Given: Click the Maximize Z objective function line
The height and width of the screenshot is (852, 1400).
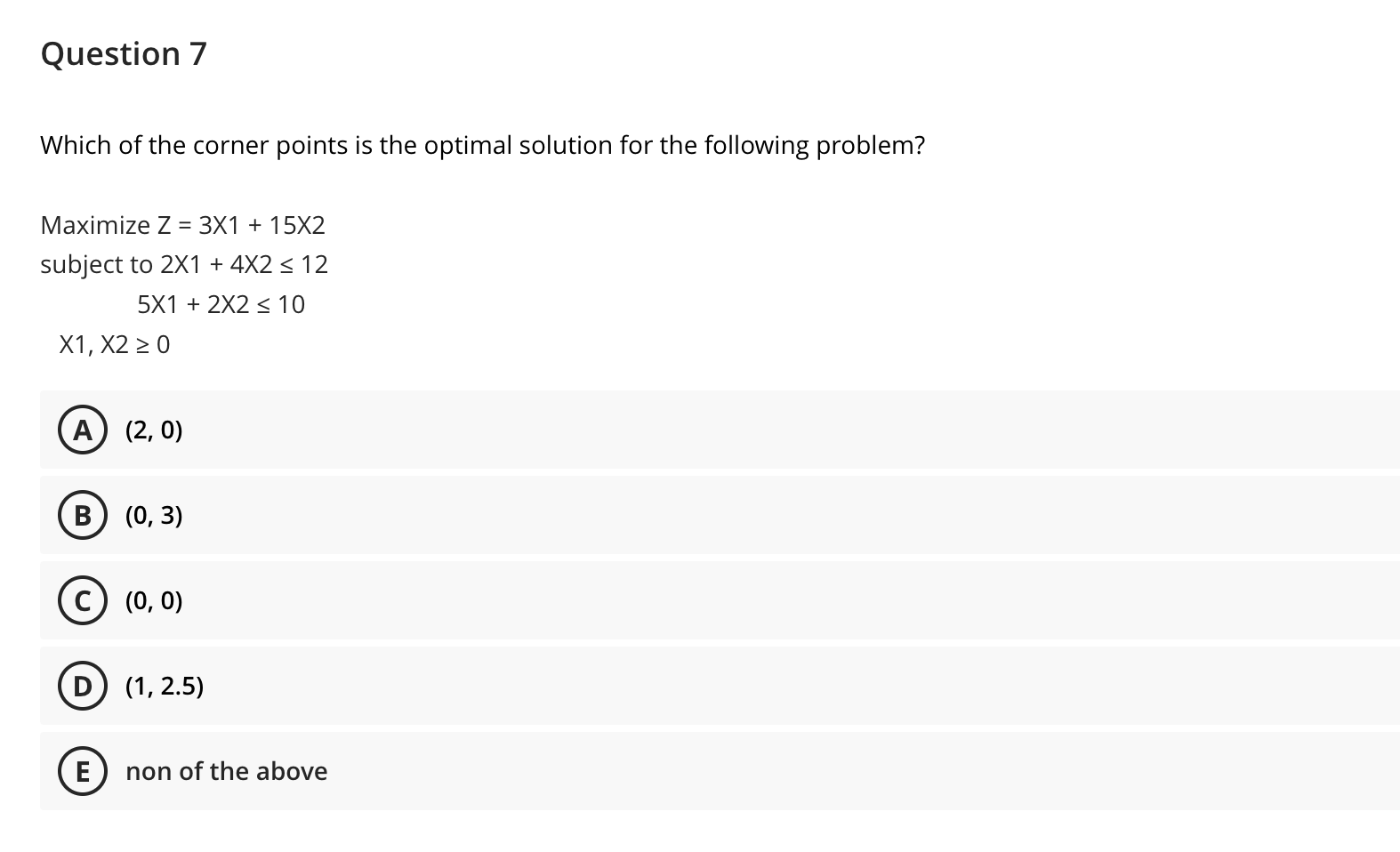Looking at the screenshot, I should click(182, 225).
